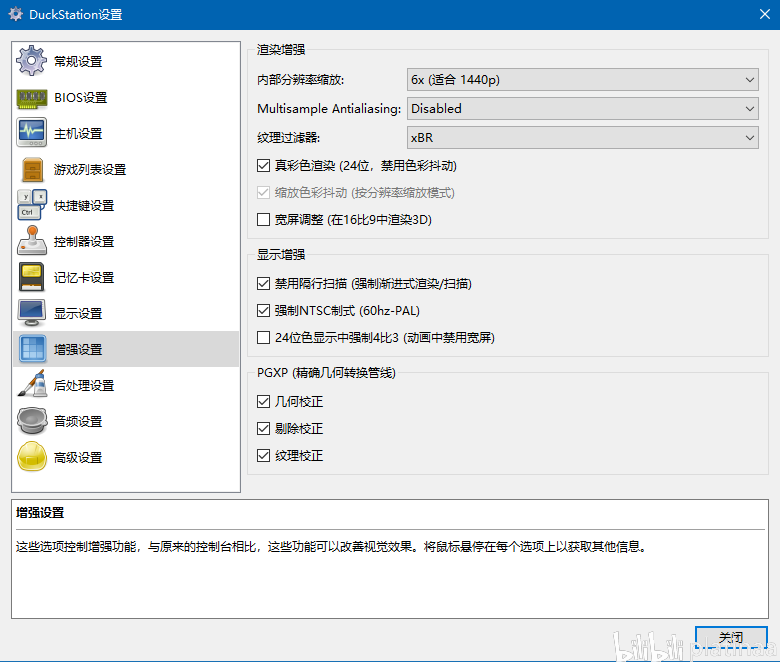Viewport: 780px width, 662px height.
Task: Select 高级设置 label
Action: point(78,457)
